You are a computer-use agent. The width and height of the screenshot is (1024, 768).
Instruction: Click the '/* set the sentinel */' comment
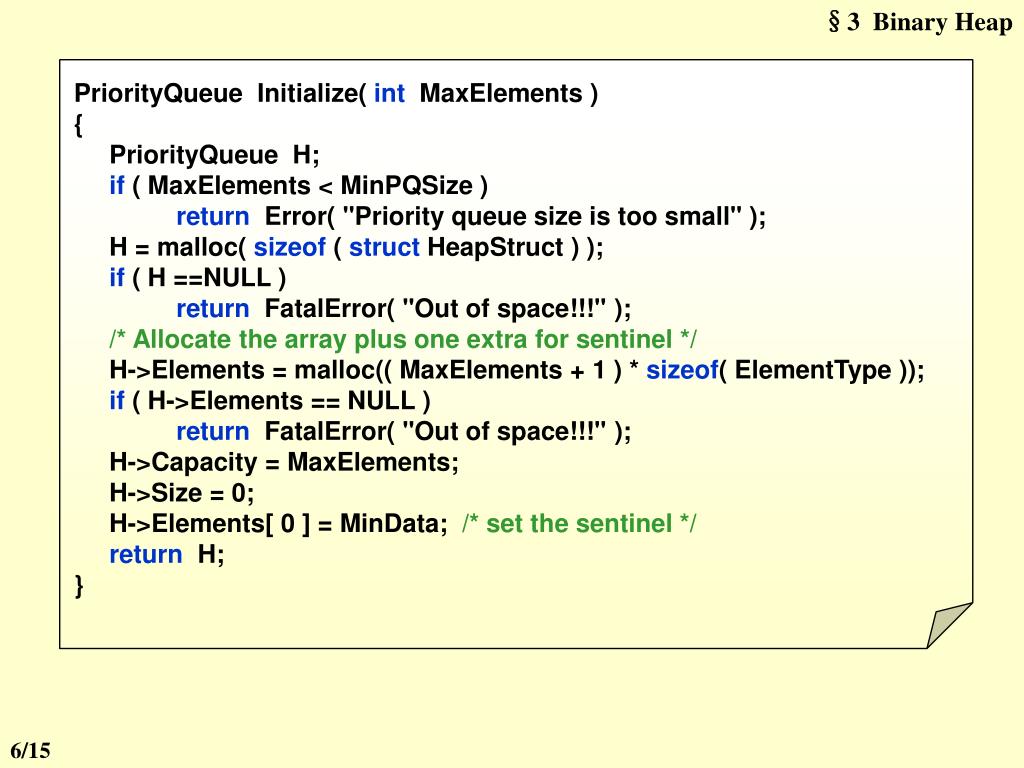[x=579, y=524]
